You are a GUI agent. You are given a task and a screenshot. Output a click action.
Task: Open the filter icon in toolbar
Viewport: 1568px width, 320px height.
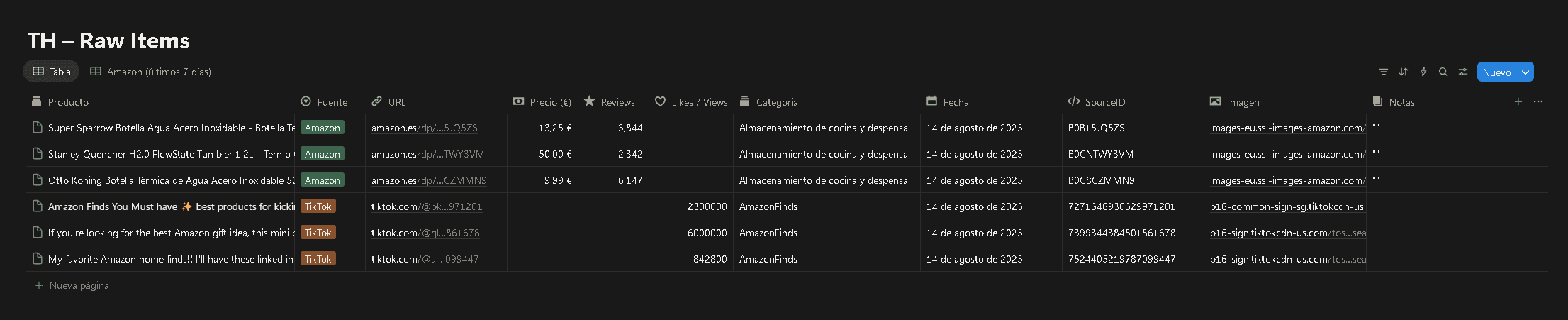[1383, 72]
